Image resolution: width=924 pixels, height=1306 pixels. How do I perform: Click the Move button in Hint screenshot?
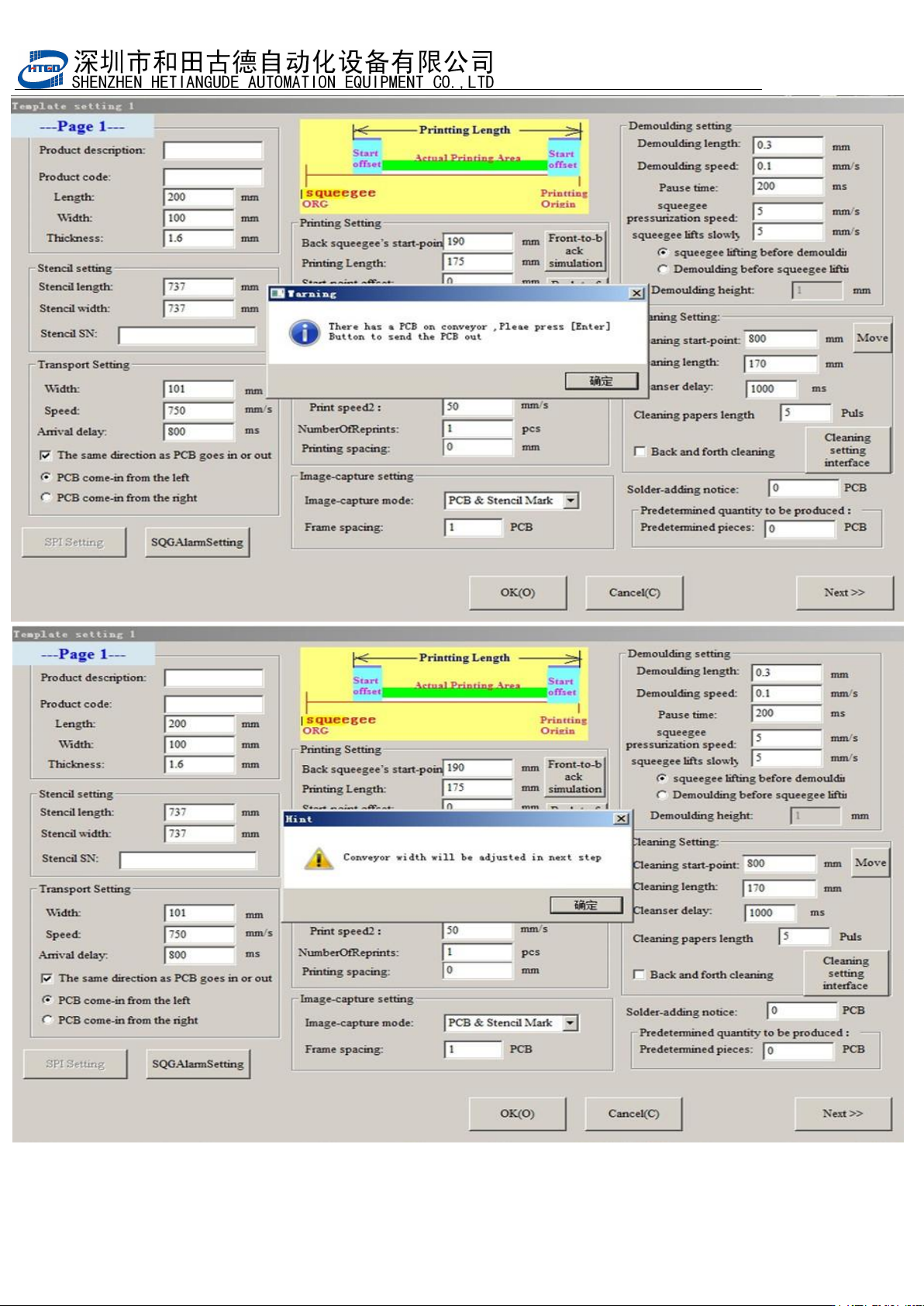click(x=871, y=863)
